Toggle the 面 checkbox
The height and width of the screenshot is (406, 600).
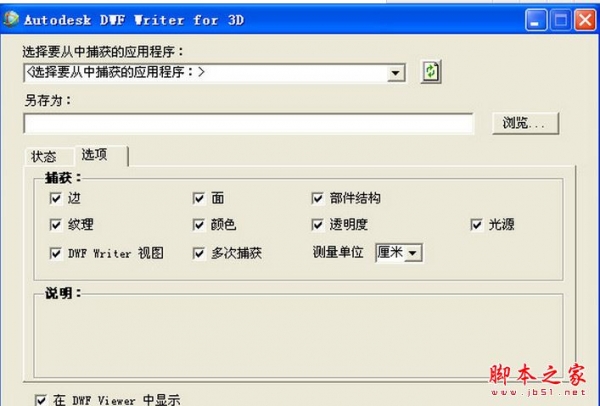(x=199, y=198)
